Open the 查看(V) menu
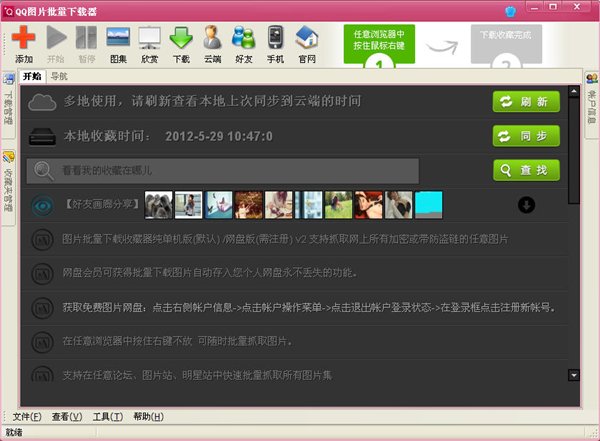The image size is (600, 441). [x=67, y=416]
